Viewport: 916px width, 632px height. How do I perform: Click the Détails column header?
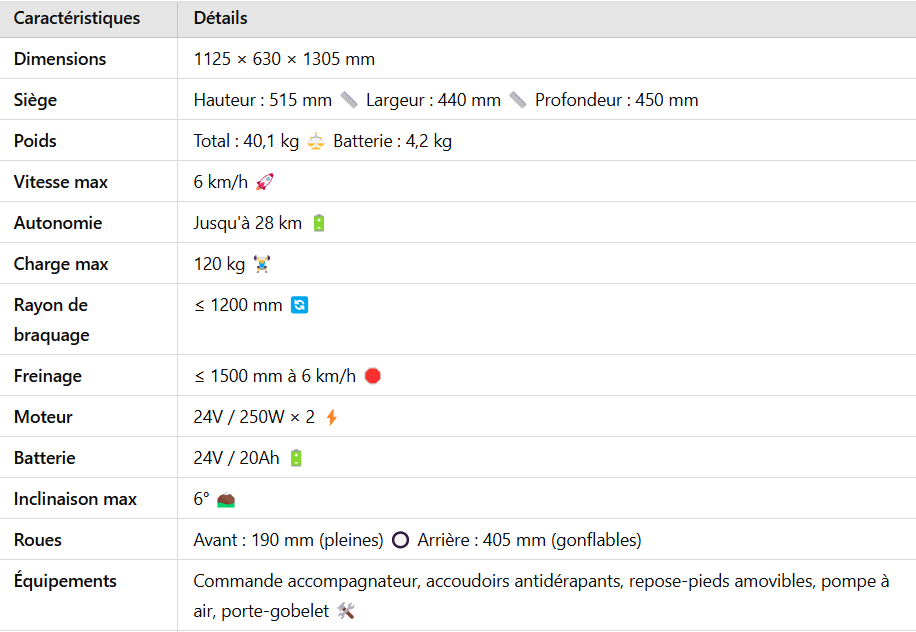[220, 18]
